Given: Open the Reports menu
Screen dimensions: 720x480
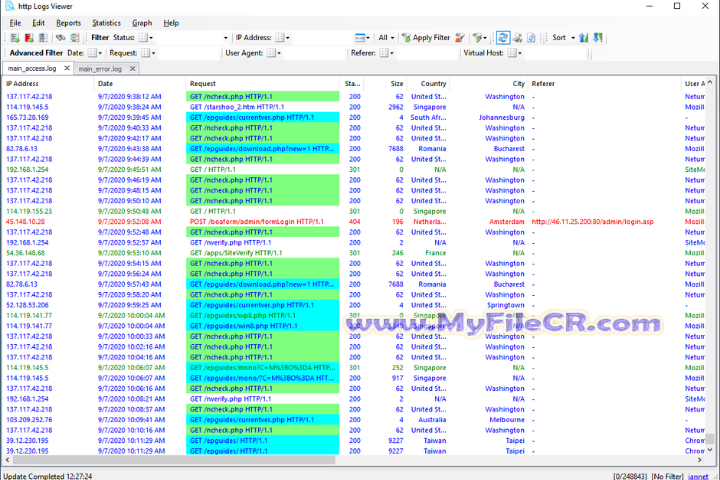Looking at the screenshot, I should [68, 23].
